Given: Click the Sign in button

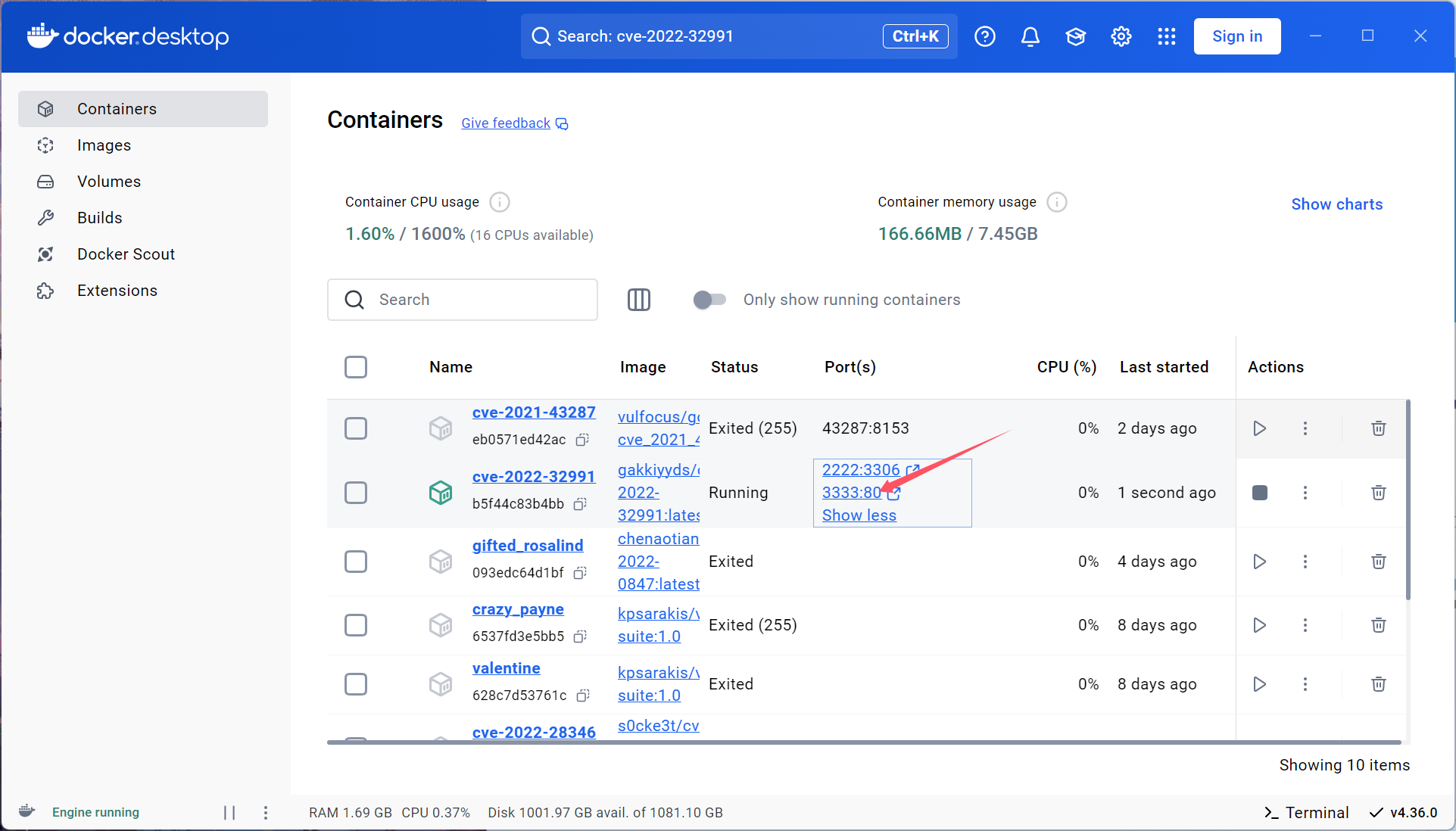Looking at the screenshot, I should point(1236,36).
